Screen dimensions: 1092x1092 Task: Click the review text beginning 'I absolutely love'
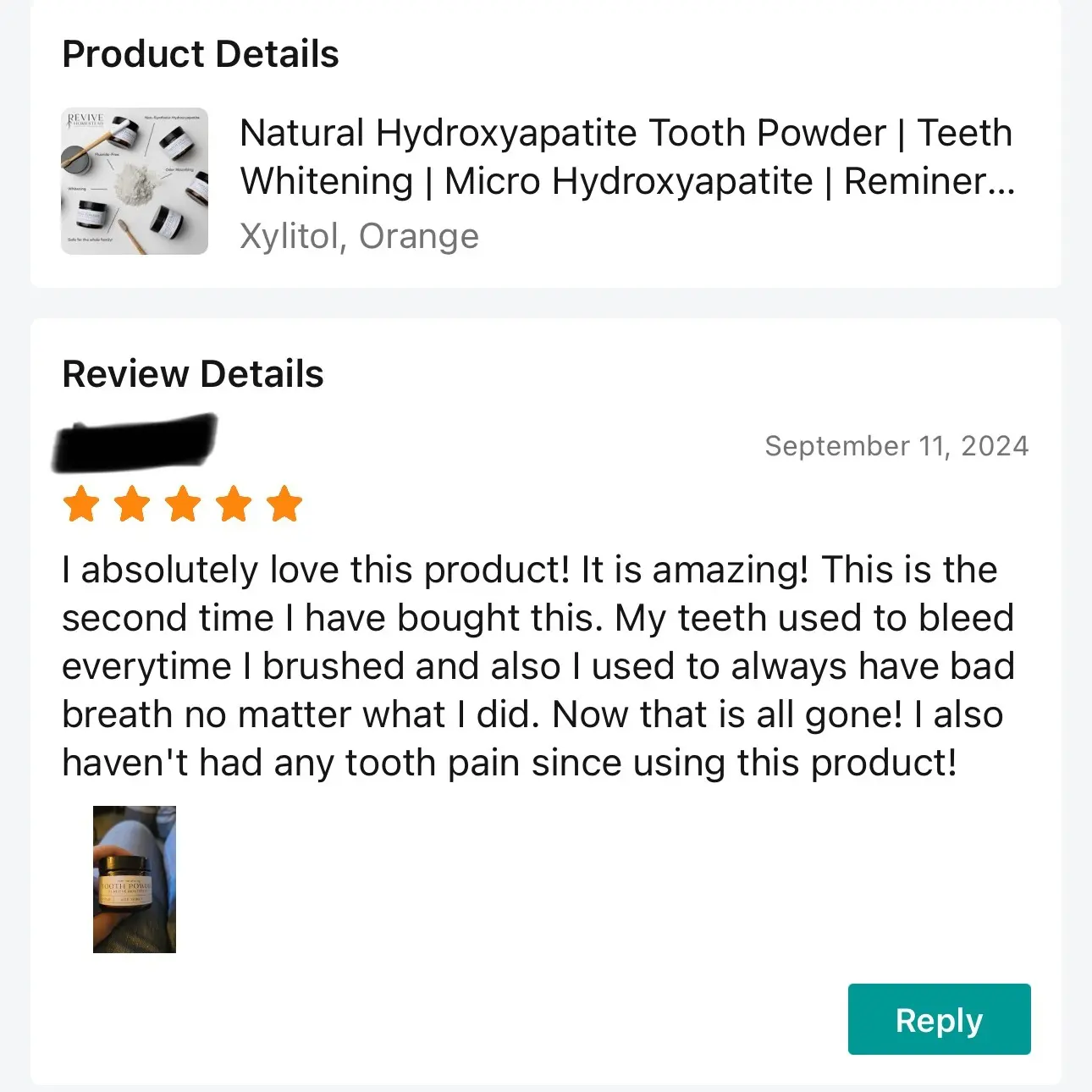538,666
